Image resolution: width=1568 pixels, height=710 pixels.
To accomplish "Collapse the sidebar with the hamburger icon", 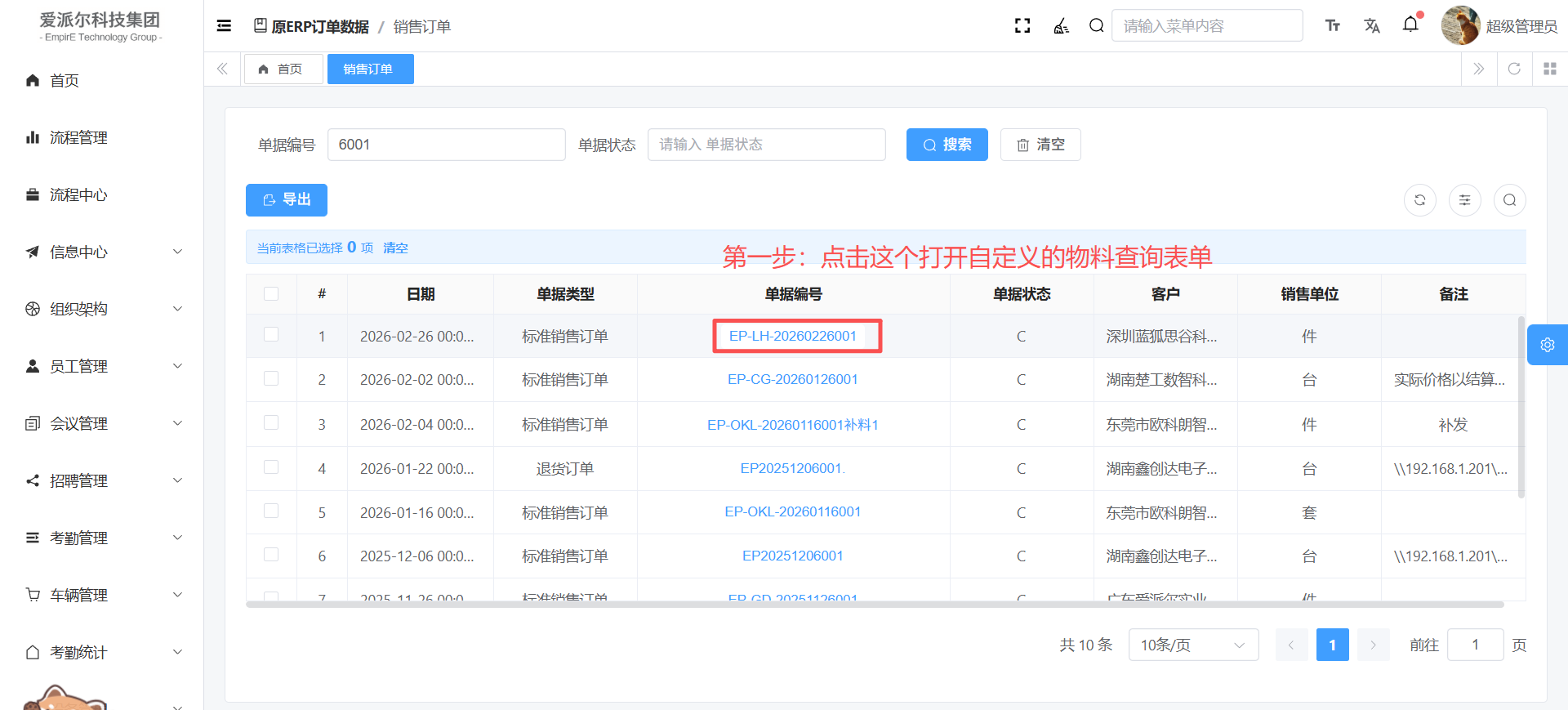I will pyautogui.click(x=224, y=26).
